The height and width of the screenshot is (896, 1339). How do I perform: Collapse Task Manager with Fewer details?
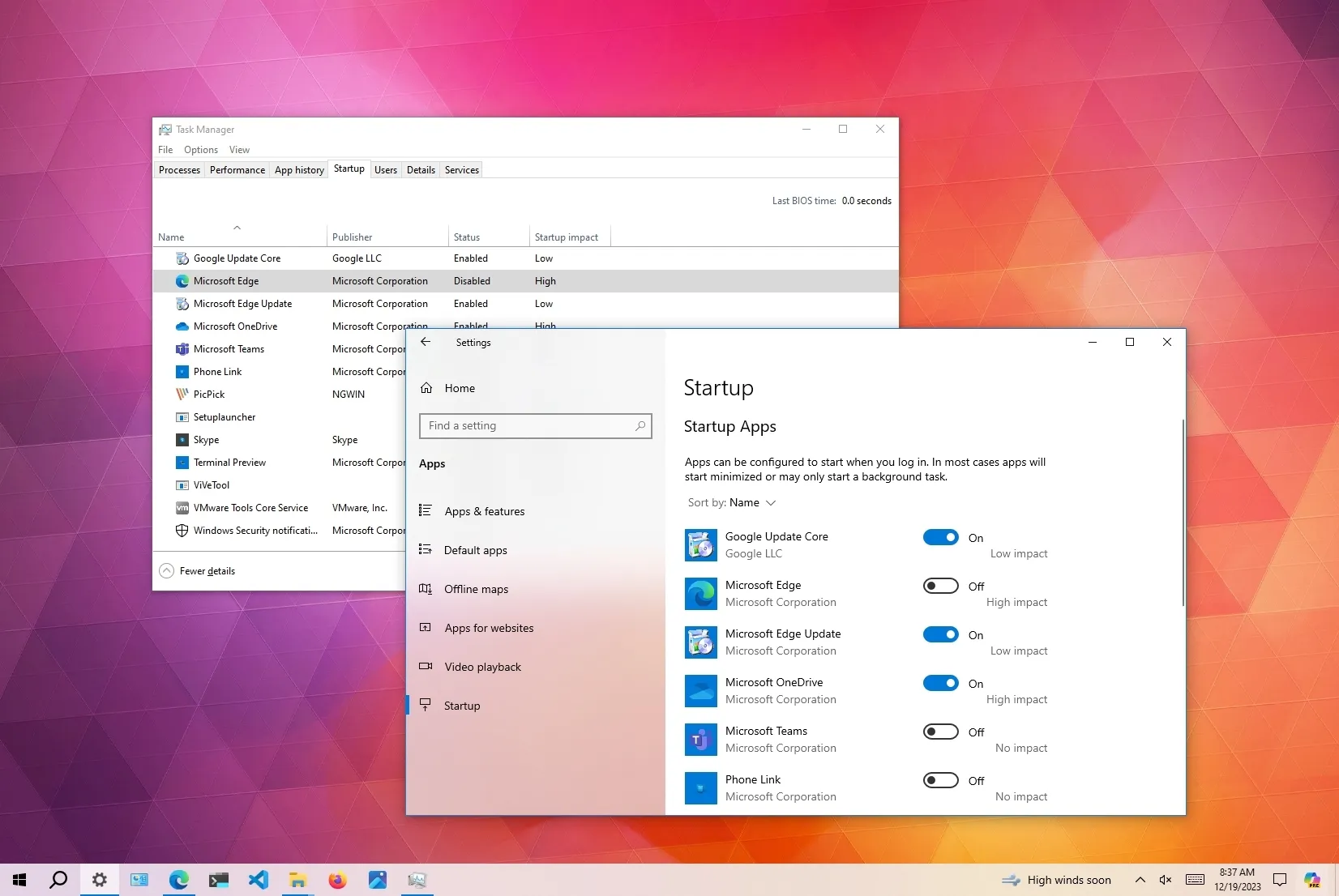click(x=198, y=571)
